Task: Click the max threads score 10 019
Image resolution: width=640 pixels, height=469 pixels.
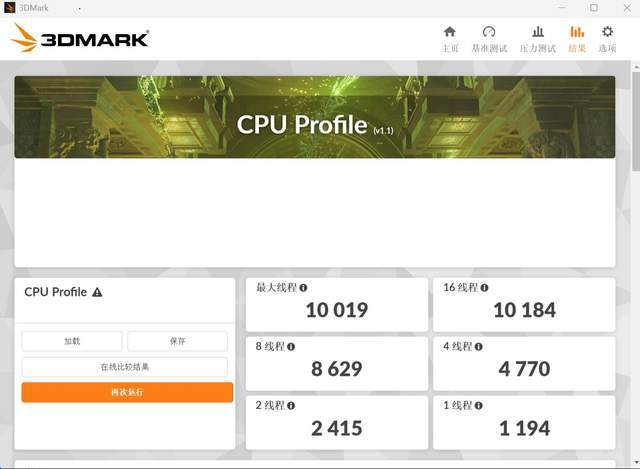Action: [337, 310]
